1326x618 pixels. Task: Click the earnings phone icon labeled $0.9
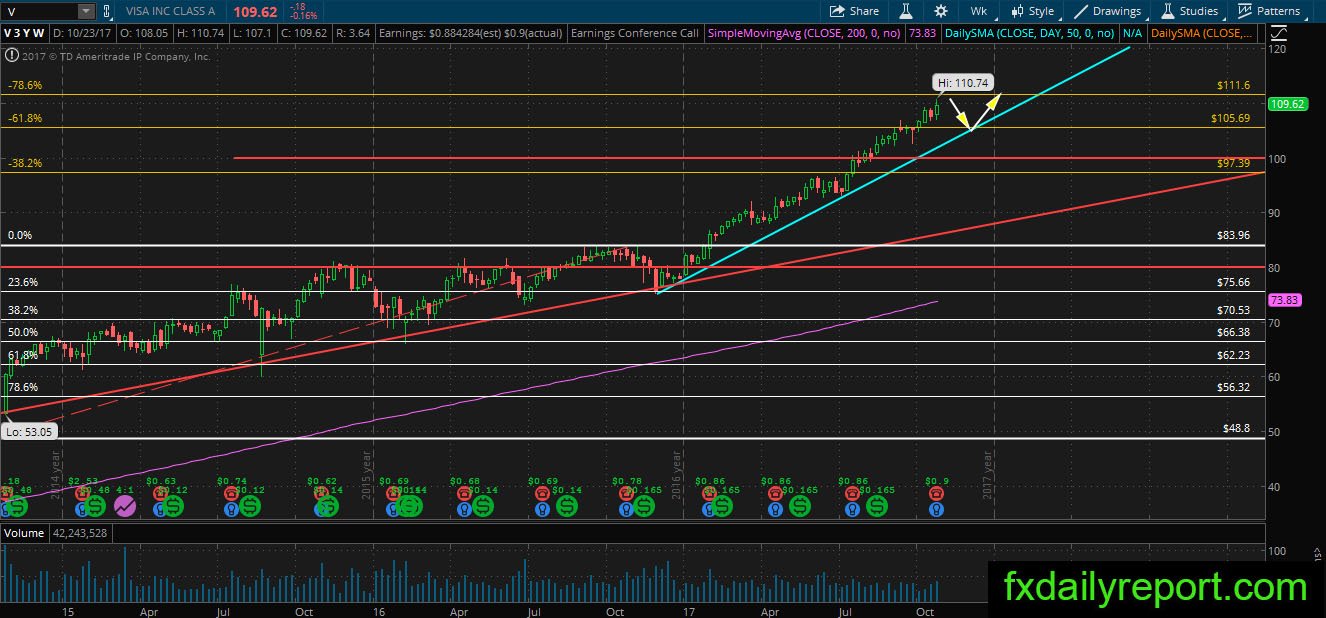(x=936, y=493)
